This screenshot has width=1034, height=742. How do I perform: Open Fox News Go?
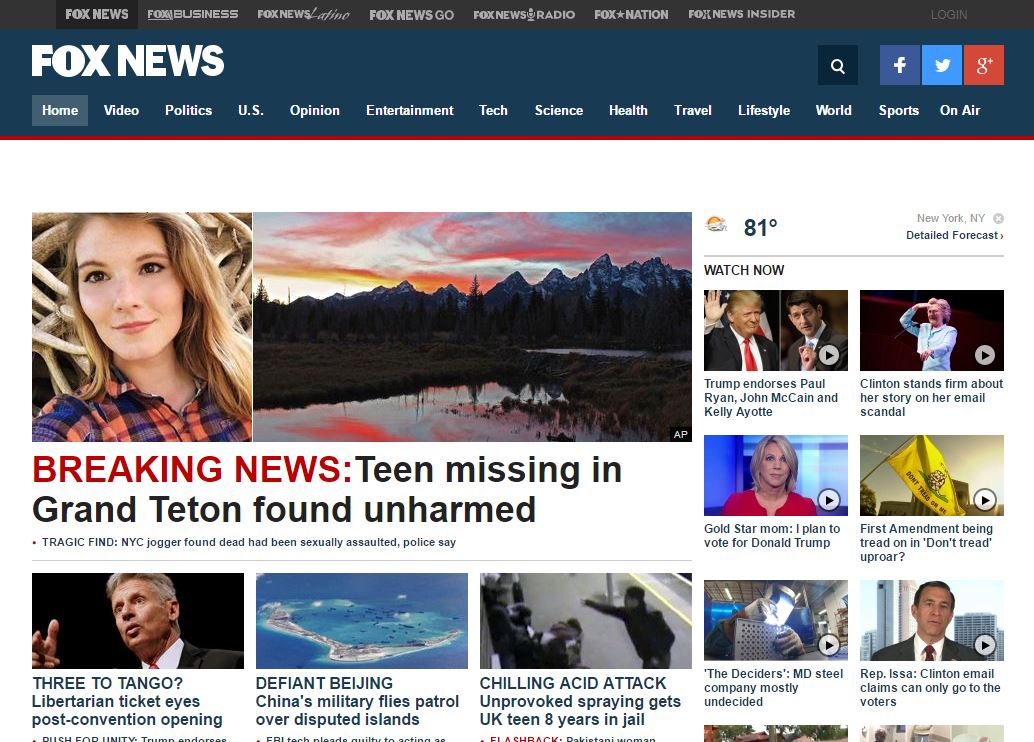[411, 15]
